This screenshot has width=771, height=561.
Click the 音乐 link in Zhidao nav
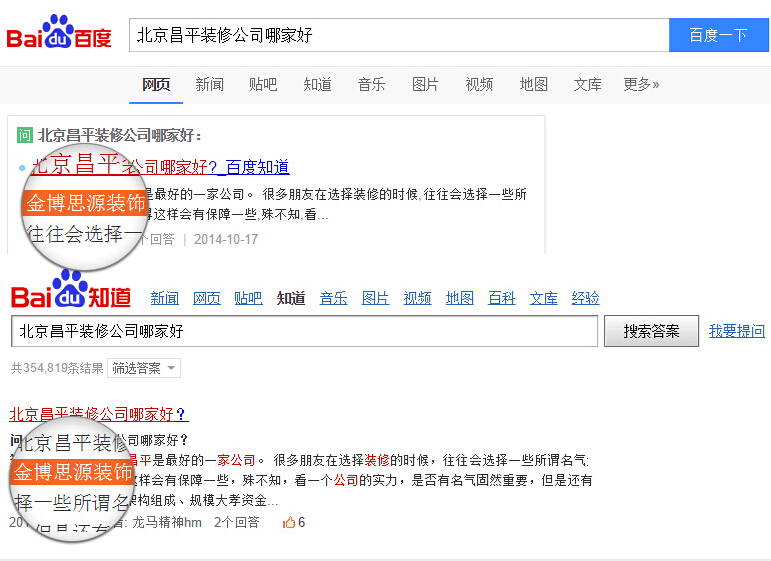coord(333,298)
